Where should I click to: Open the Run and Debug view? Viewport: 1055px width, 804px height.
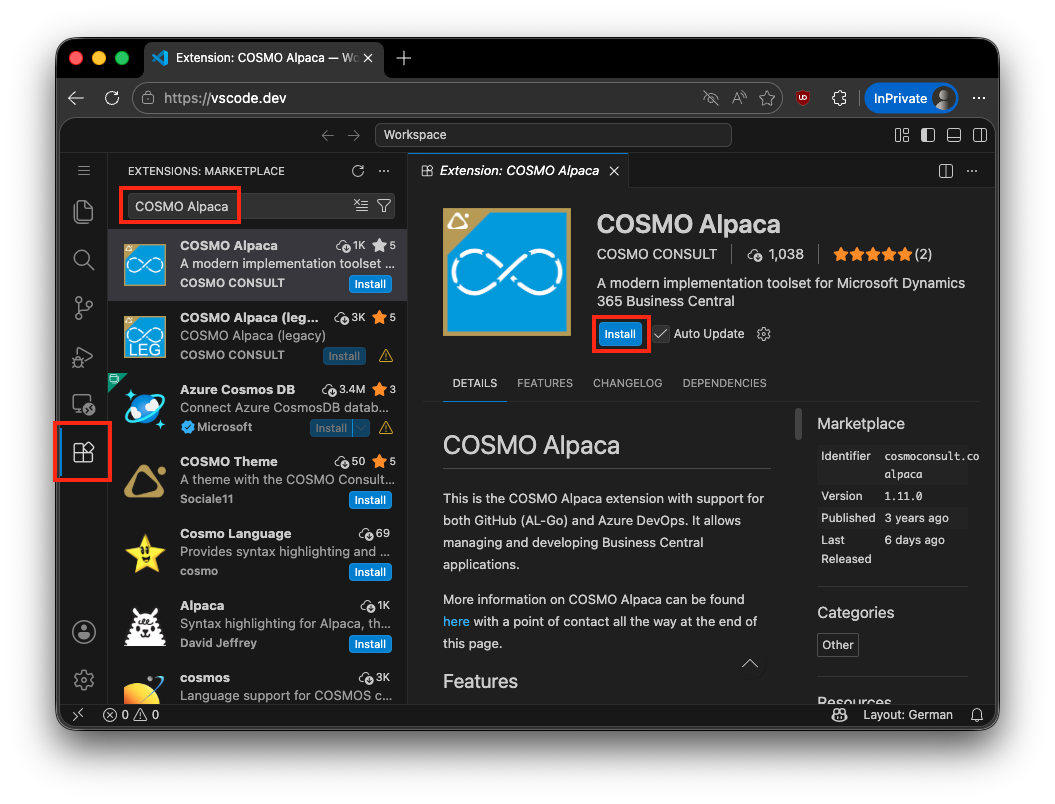(83, 357)
